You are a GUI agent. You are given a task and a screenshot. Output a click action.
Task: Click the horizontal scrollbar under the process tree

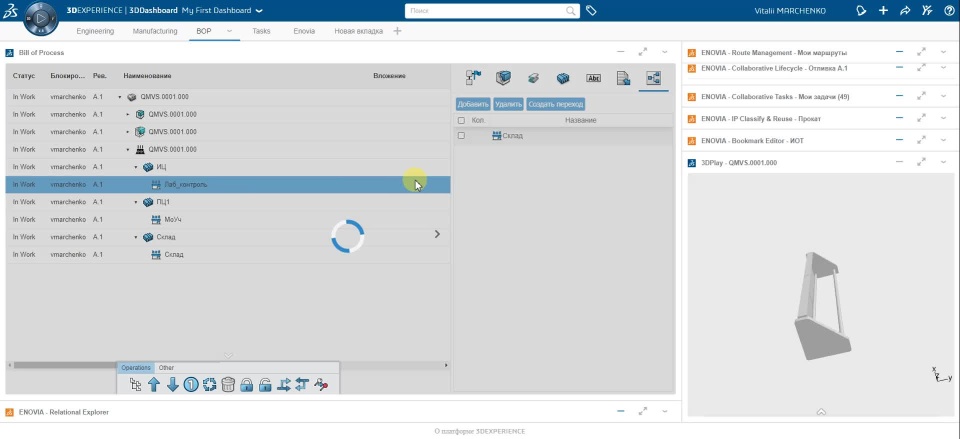[228, 365]
